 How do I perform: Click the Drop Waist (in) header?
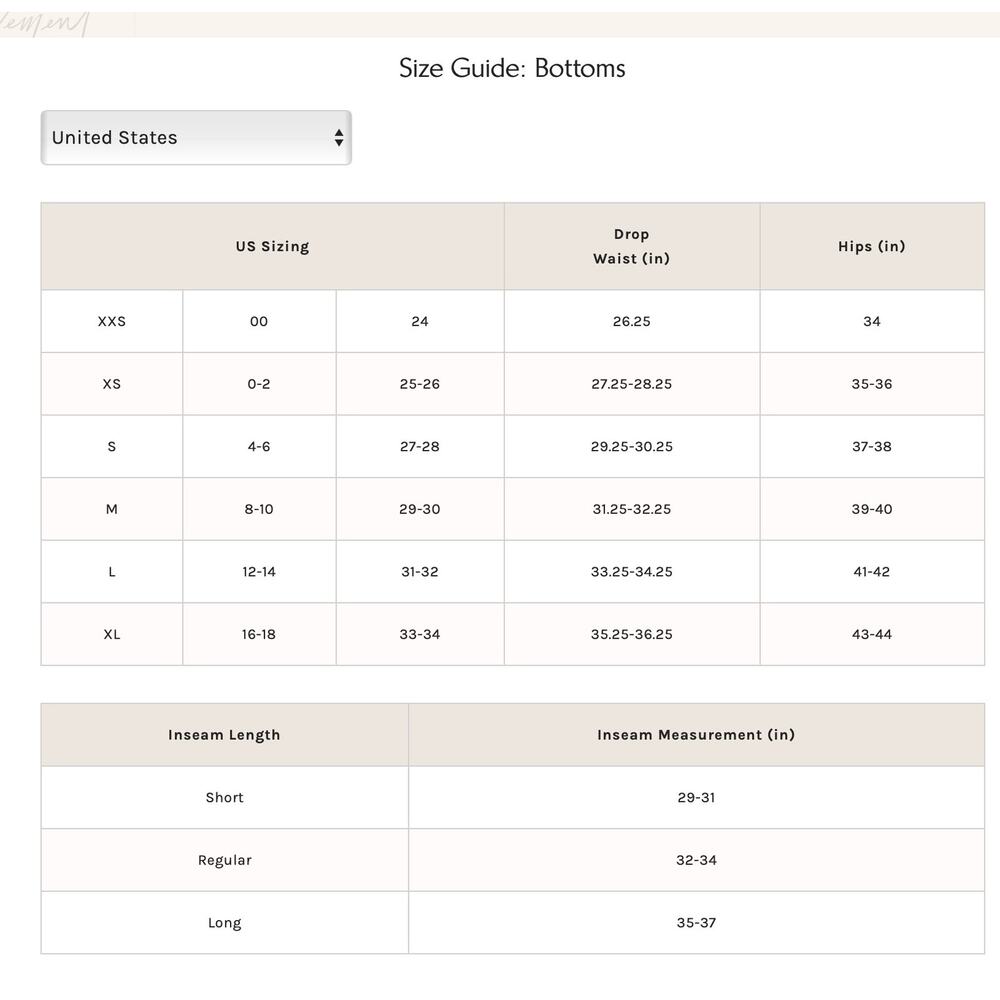(631, 246)
